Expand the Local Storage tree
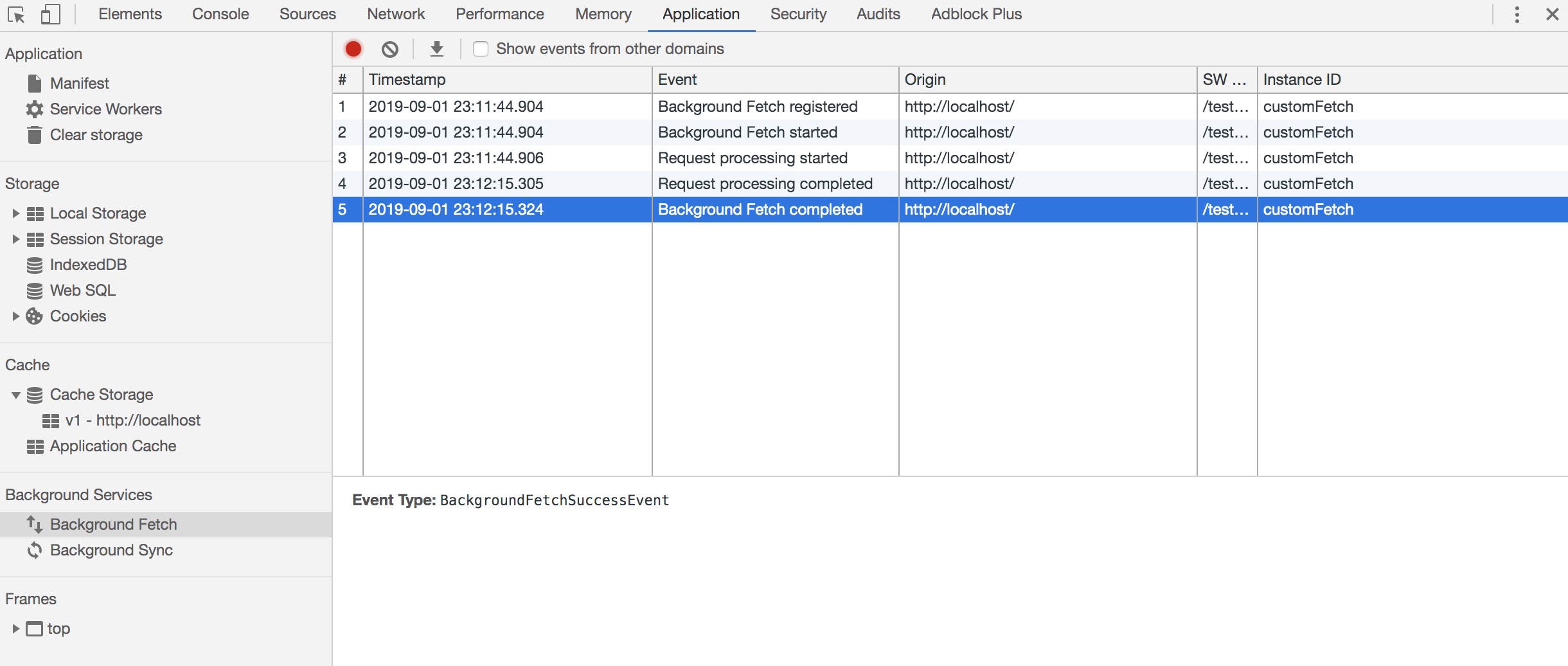Viewport: 1568px width, 666px height. [x=16, y=213]
